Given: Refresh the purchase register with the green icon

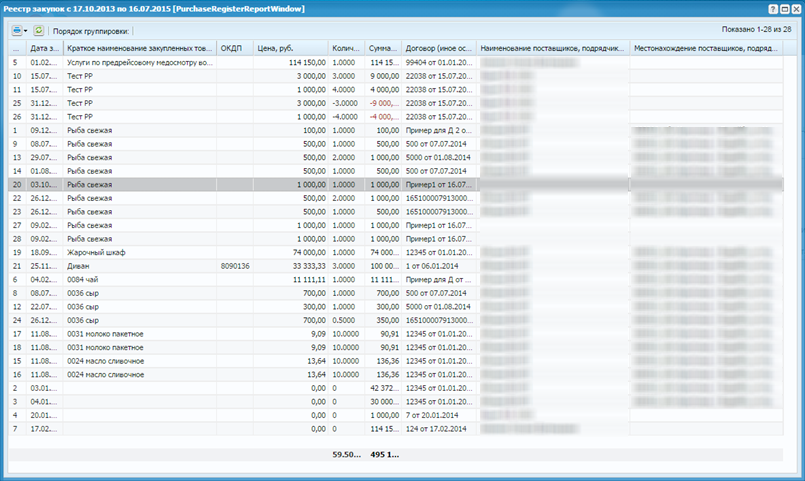Looking at the screenshot, I should pyautogui.click(x=39, y=31).
